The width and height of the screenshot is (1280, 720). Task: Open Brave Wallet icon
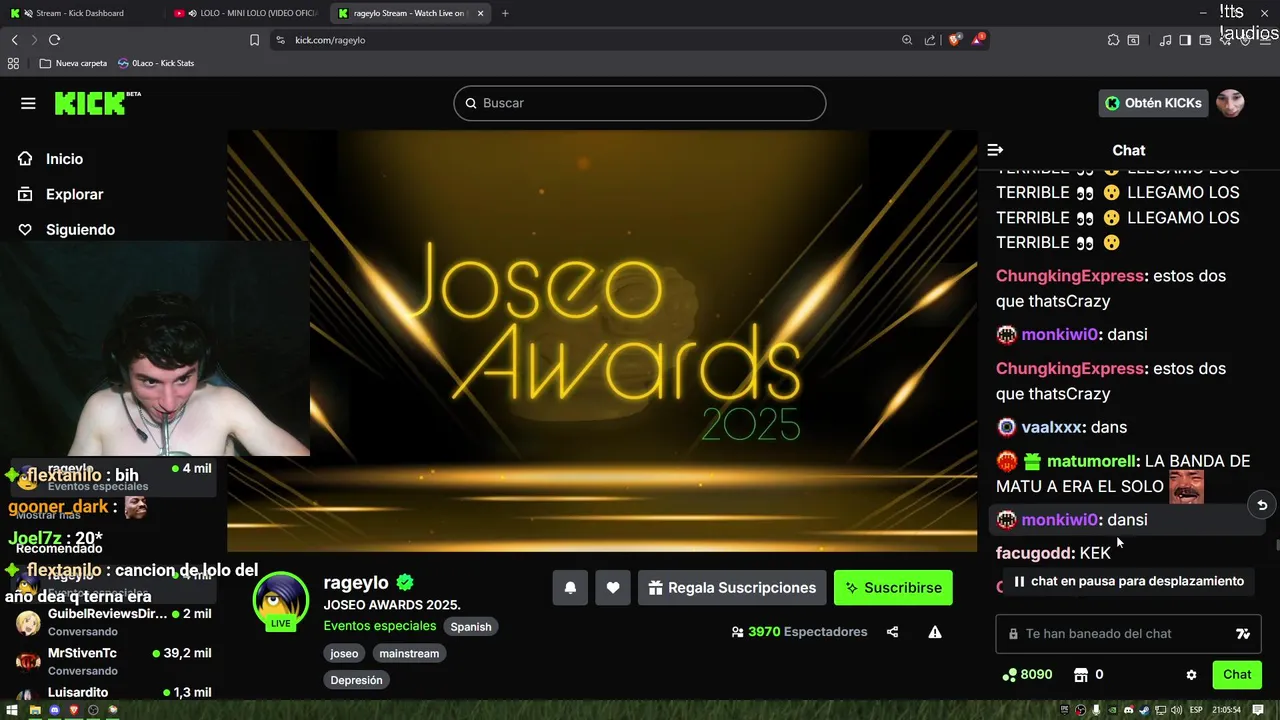[x=1205, y=40]
